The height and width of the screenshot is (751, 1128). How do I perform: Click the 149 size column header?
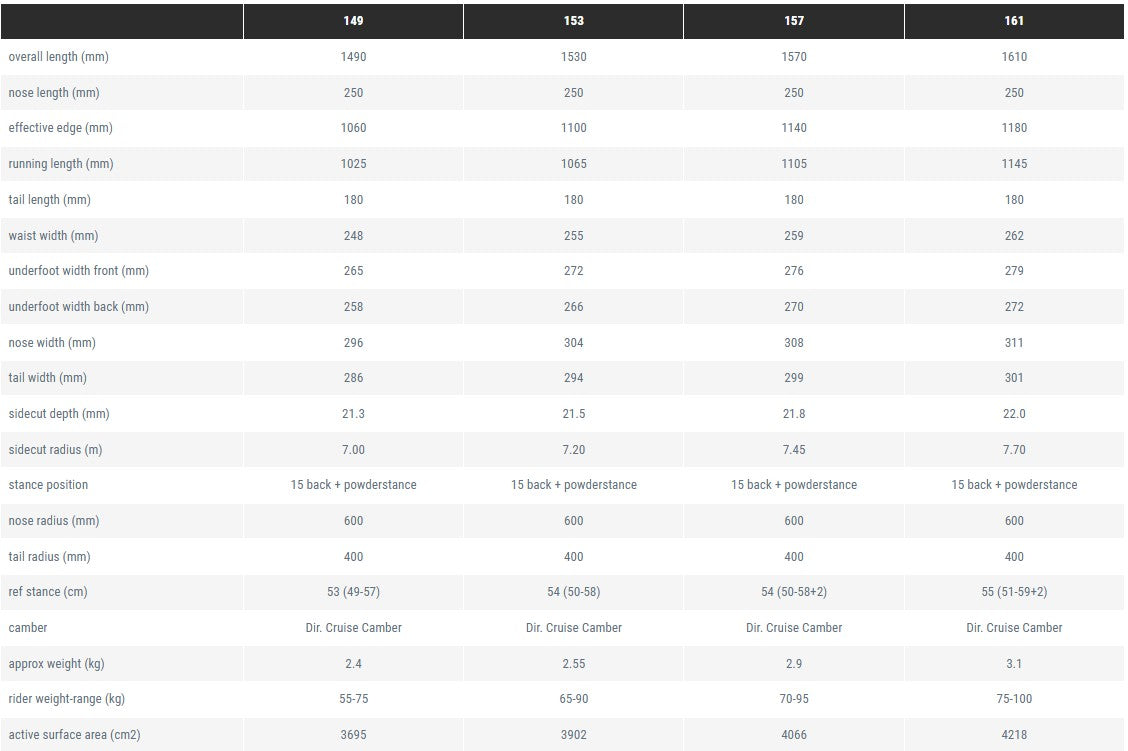point(353,21)
